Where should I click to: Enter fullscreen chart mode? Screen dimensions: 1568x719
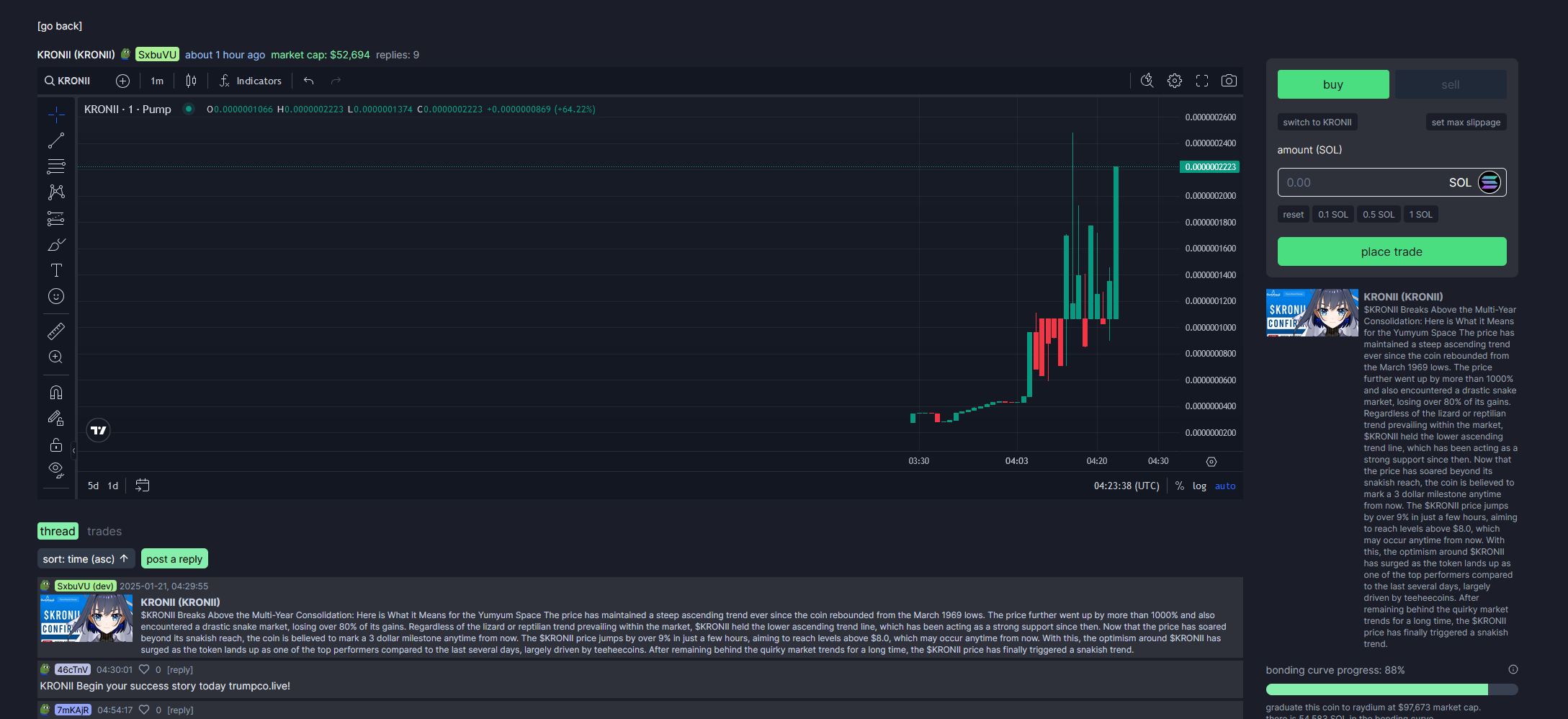click(1202, 81)
